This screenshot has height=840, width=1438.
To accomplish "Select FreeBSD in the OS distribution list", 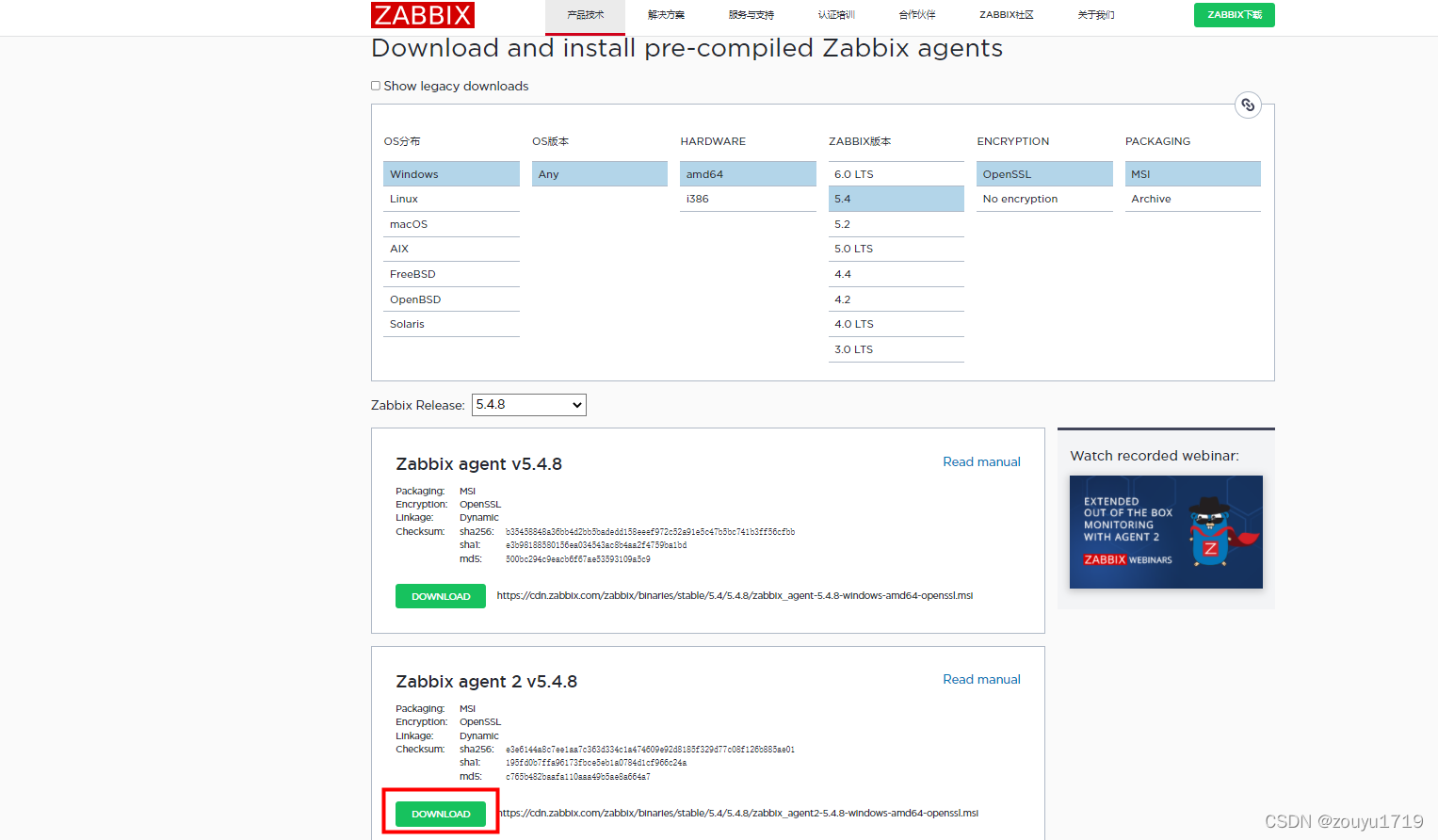I will 451,274.
